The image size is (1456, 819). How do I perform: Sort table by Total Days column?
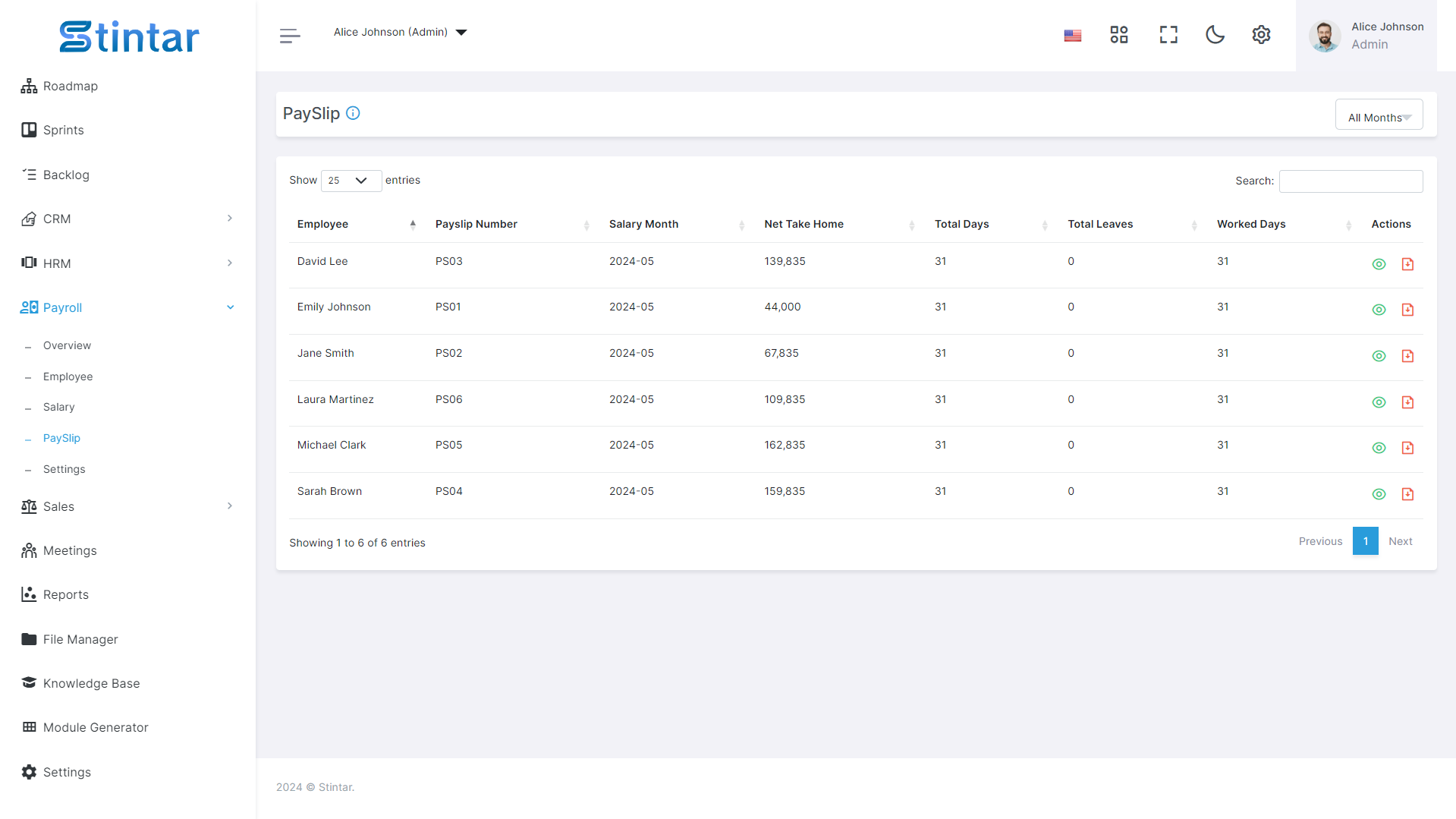pyautogui.click(x=993, y=224)
